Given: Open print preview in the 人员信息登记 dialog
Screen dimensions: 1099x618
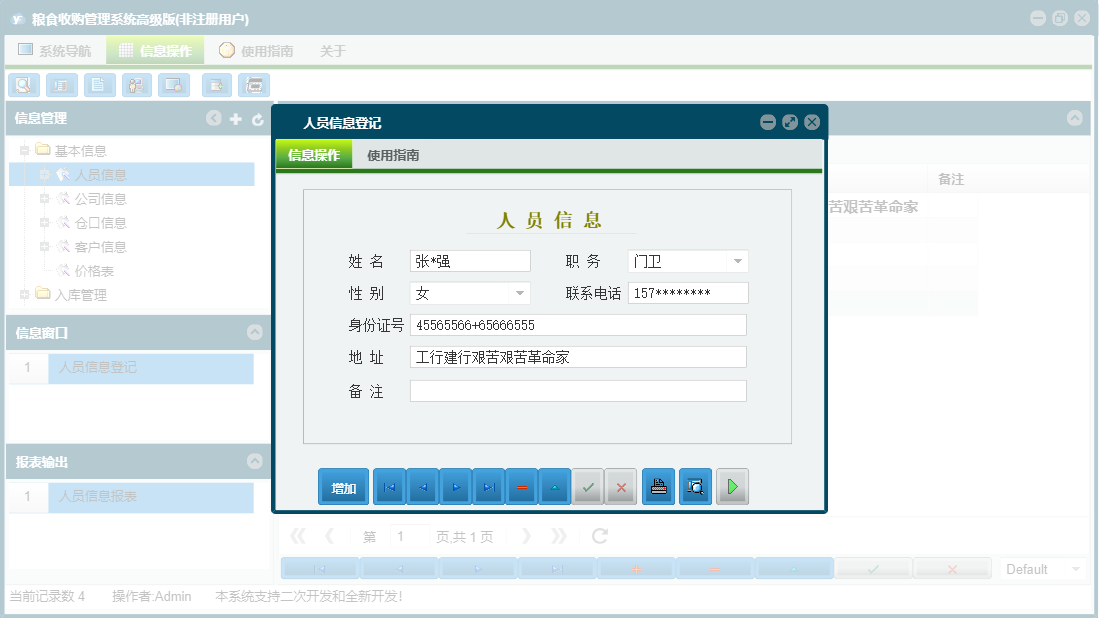Looking at the screenshot, I should click(x=695, y=487).
